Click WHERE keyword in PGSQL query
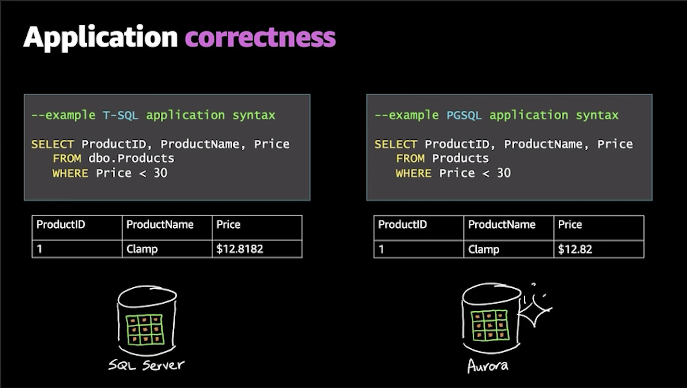 414,173
